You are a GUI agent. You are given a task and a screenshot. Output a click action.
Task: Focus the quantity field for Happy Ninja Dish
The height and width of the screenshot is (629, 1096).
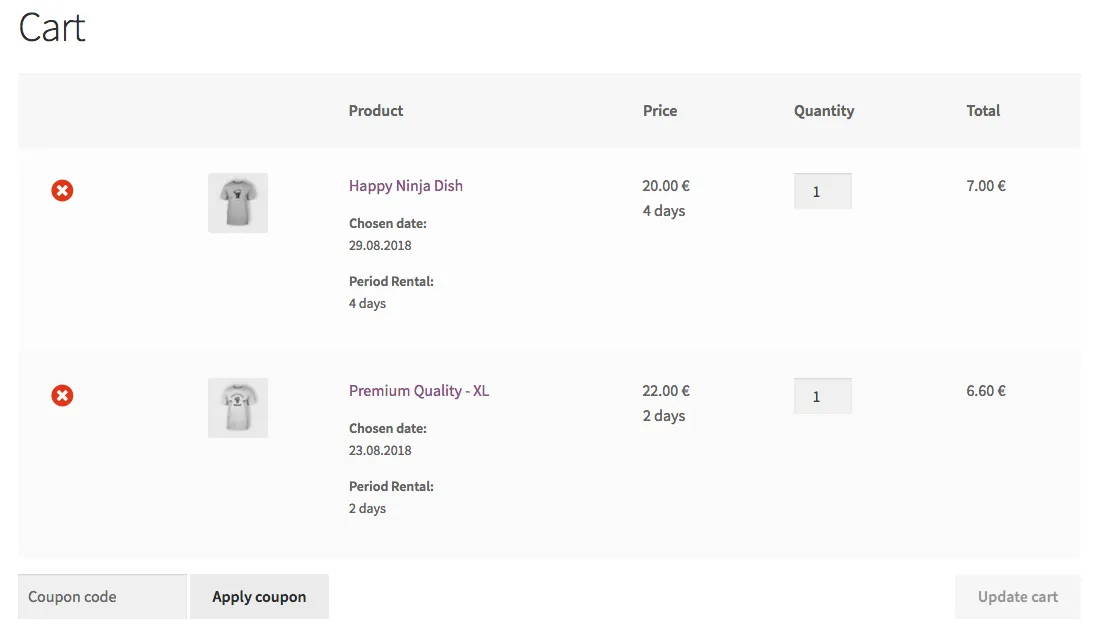tap(822, 192)
